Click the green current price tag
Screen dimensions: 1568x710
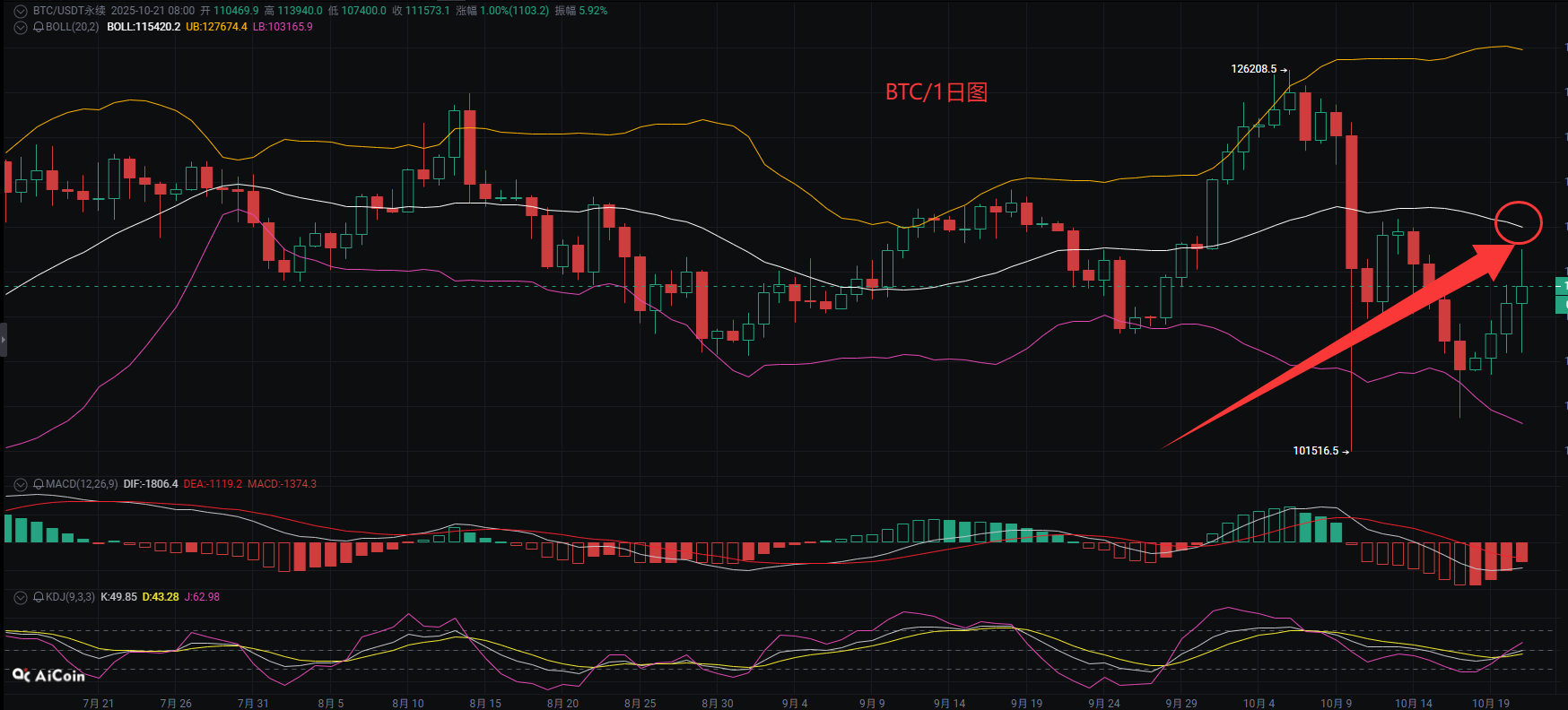point(1561,296)
